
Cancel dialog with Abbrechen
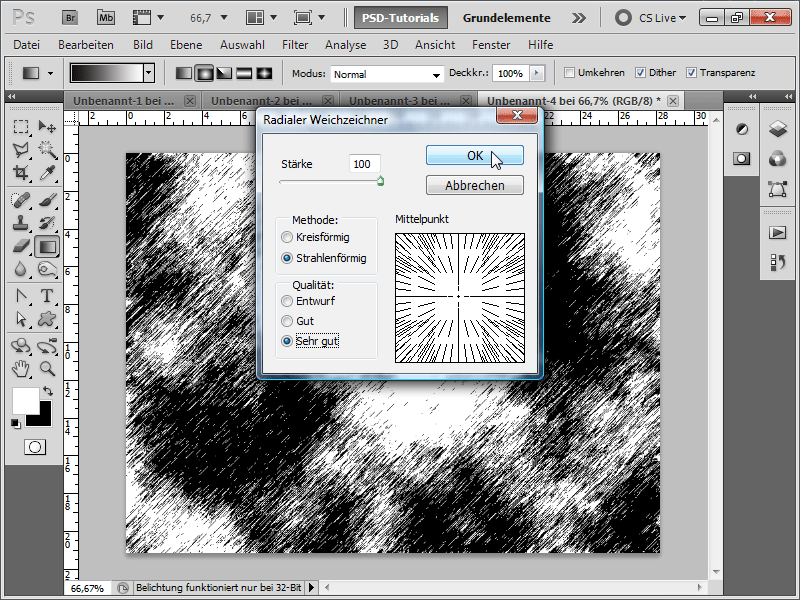click(474, 185)
